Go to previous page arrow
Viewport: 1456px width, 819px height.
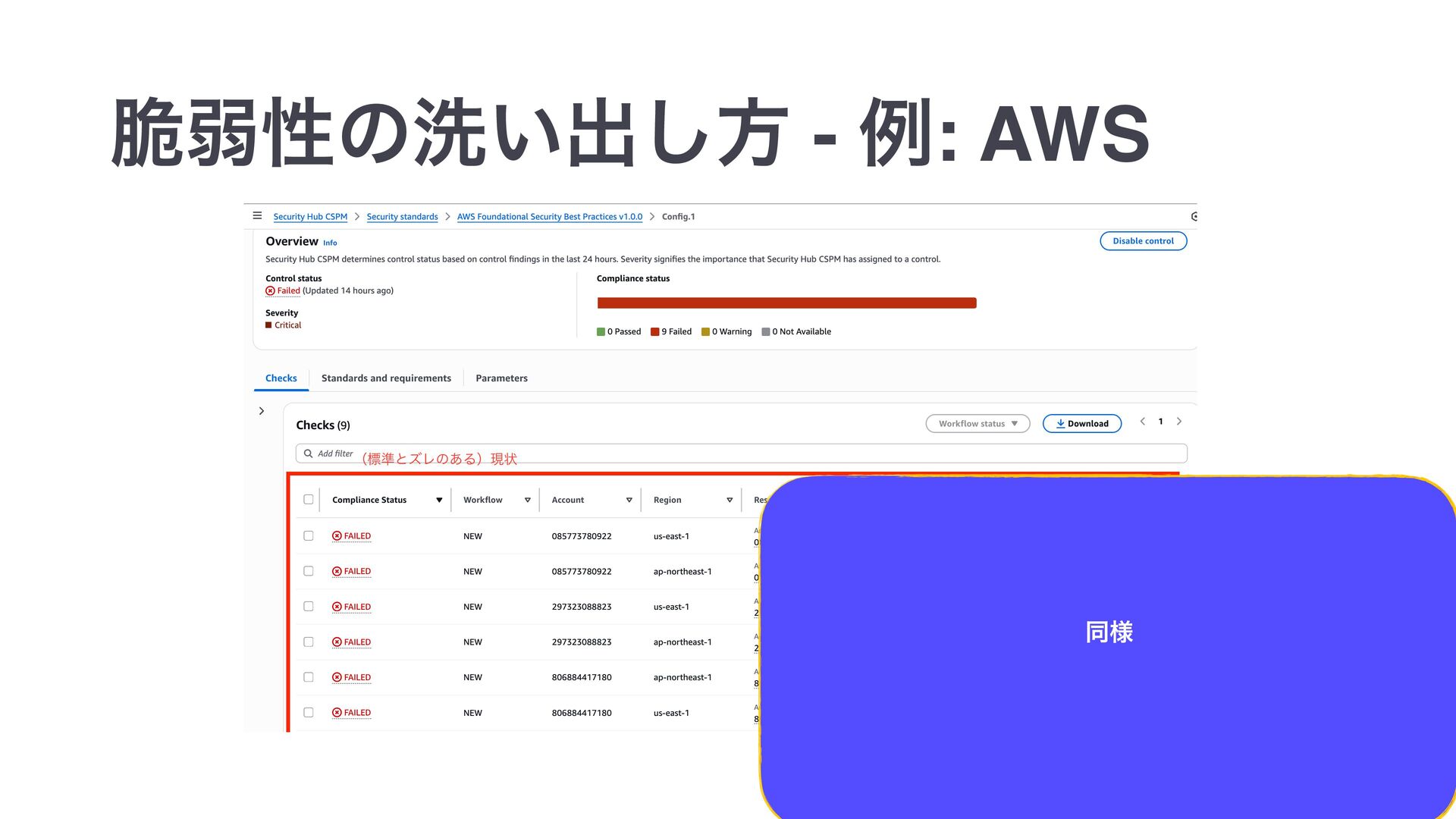tap(1142, 422)
